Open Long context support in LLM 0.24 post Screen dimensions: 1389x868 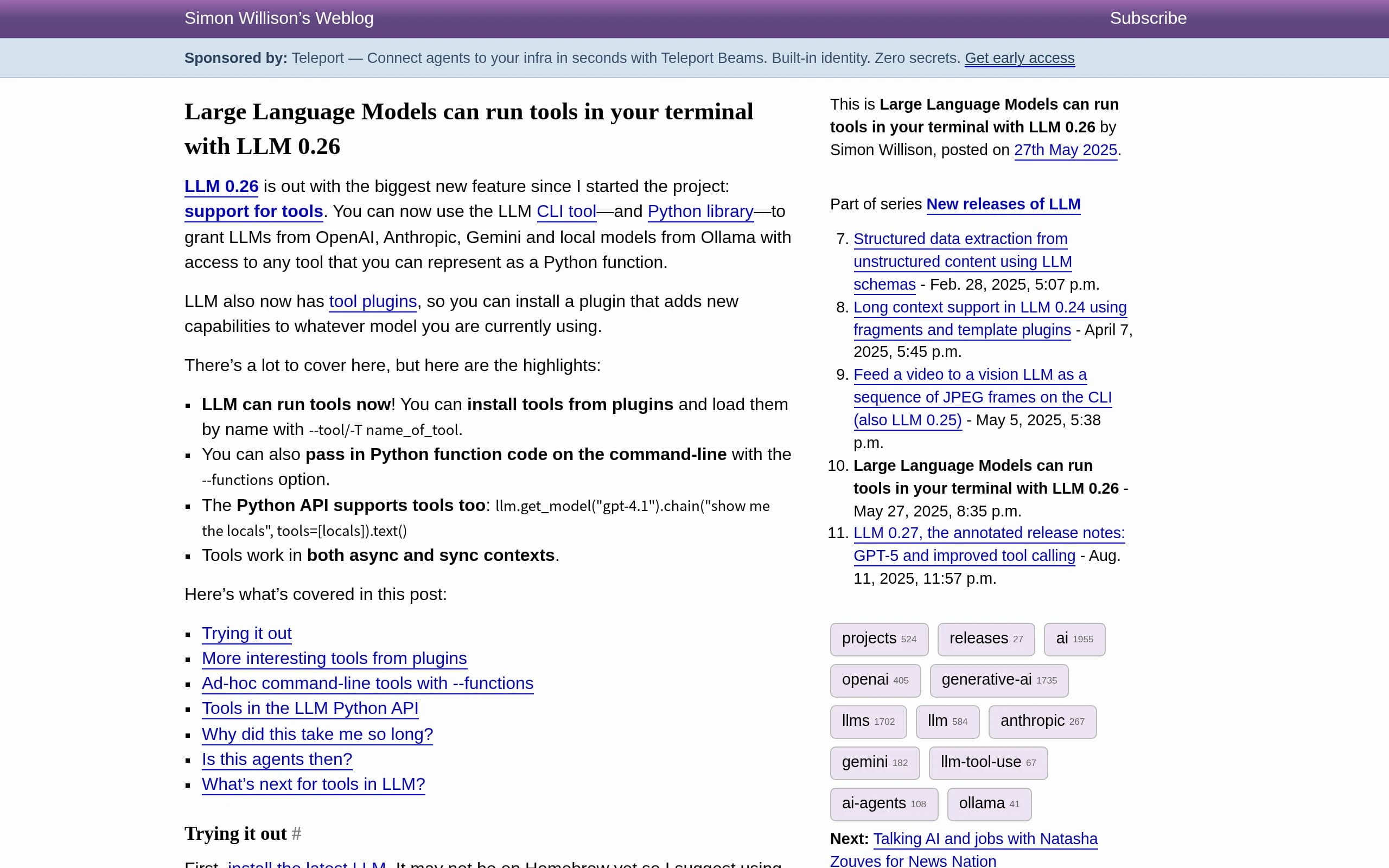[990, 318]
